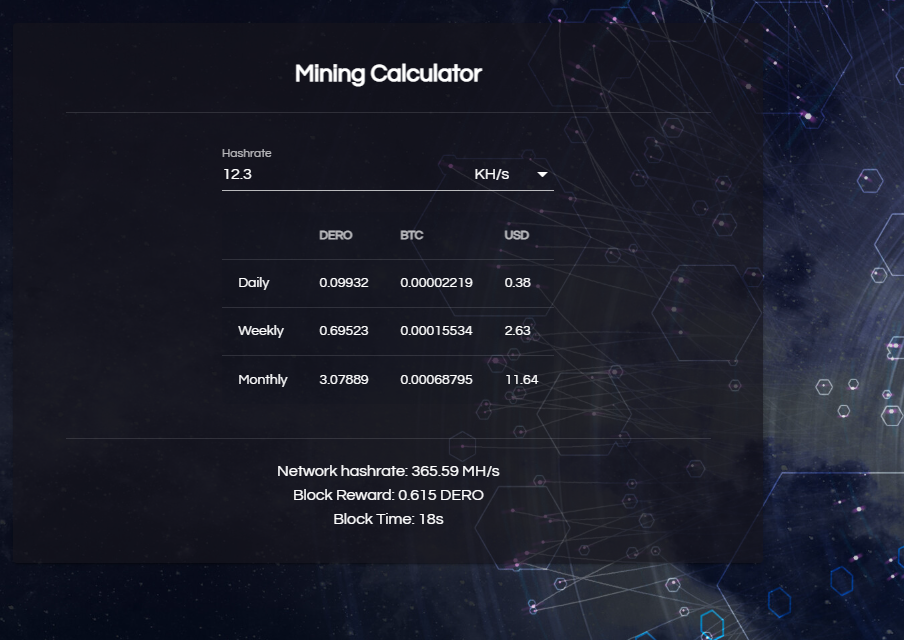Click the BTC column header
The image size is (904, 640).
(x=412, y=235)
